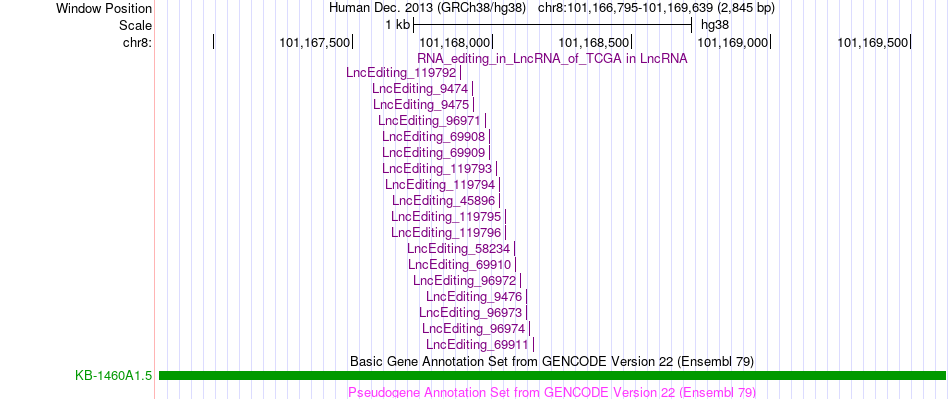The height and width of the screenshot is (399, 950).
Task: Open the LncEditing_119795 editing site
Action: pyautogui.click(x=446, y=216)
